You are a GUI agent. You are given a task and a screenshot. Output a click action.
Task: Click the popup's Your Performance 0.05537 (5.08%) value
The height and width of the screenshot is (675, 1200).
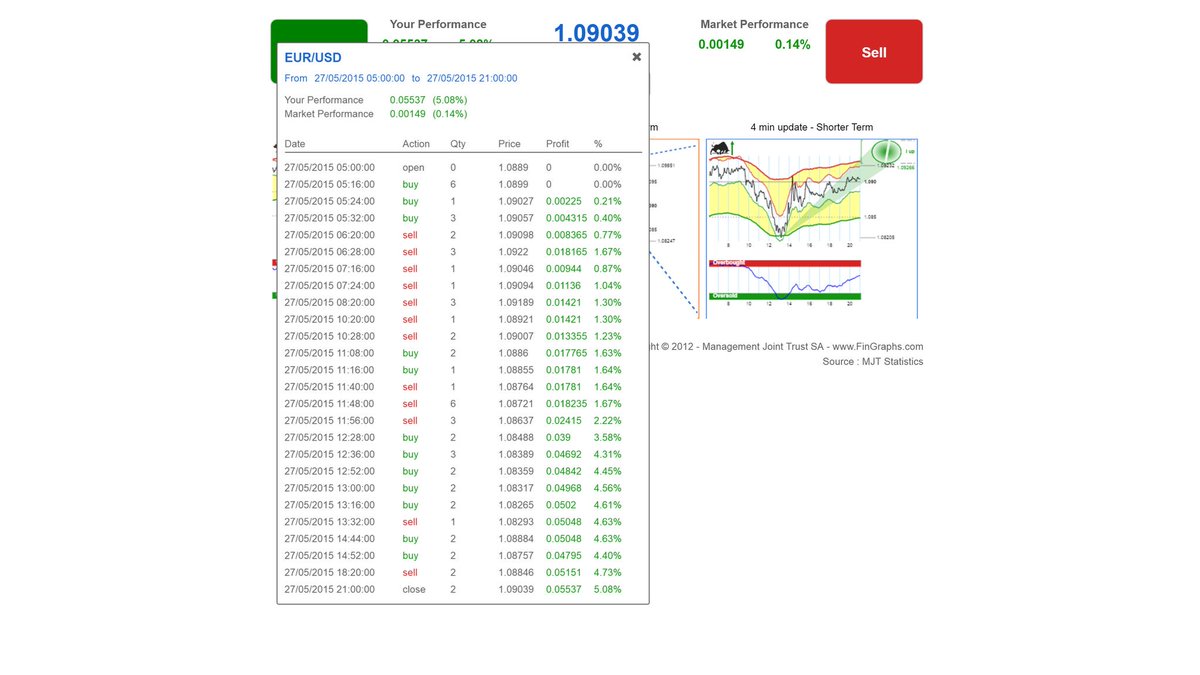pos(429,100)
